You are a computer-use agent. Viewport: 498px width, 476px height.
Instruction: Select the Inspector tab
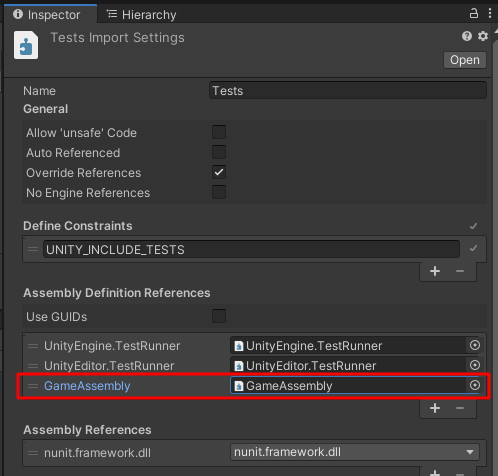pyautogui.click(x=47, y=15)
